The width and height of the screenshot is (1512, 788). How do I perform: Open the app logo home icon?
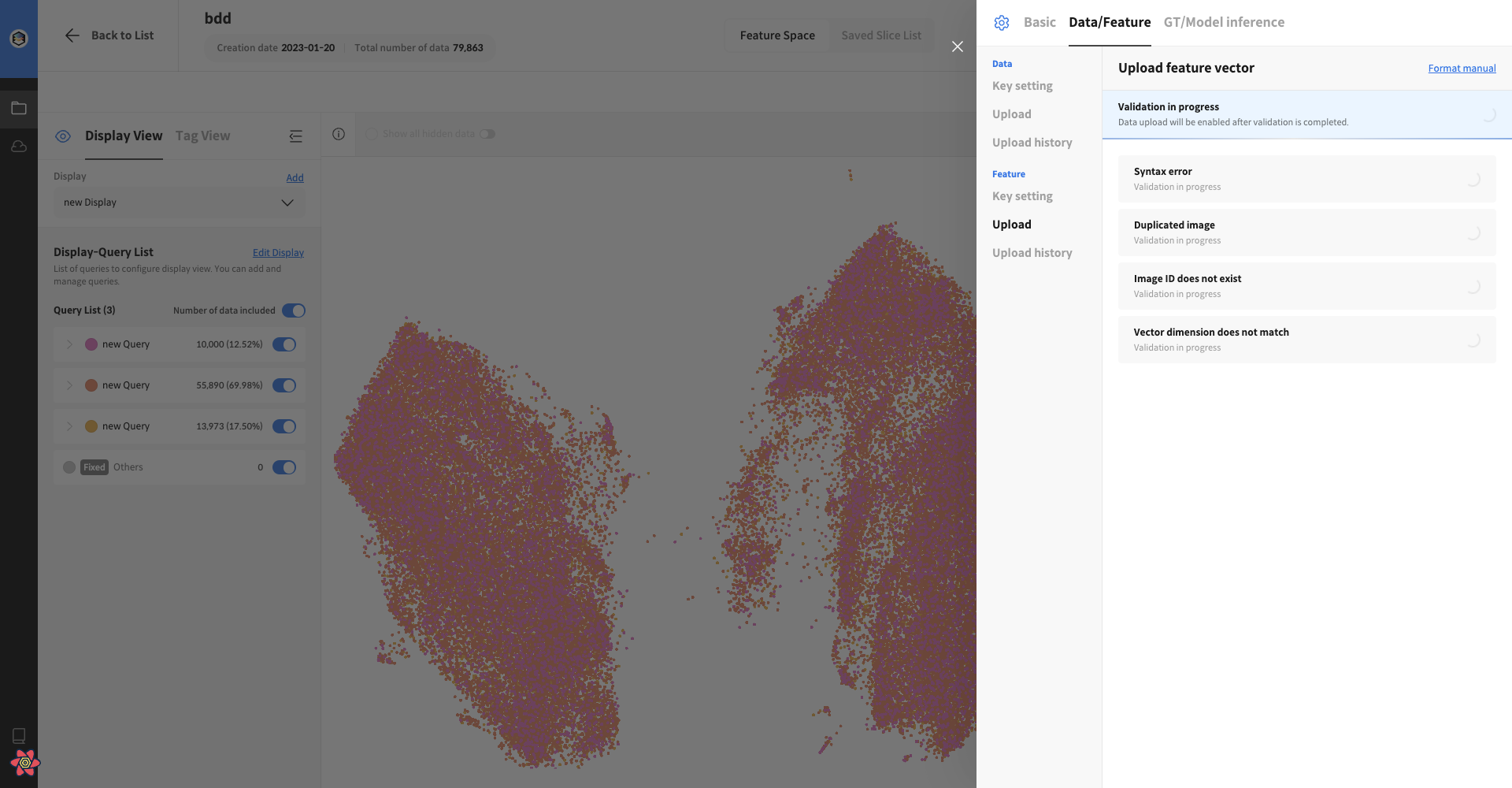click(19, 38)
